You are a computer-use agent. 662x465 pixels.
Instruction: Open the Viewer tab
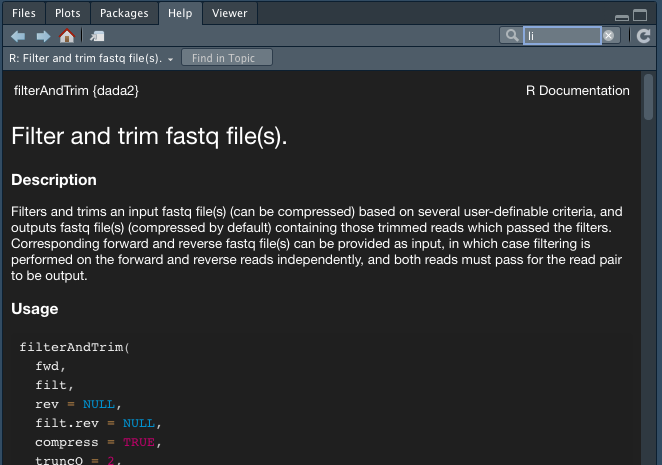click(x=230, y=13)
